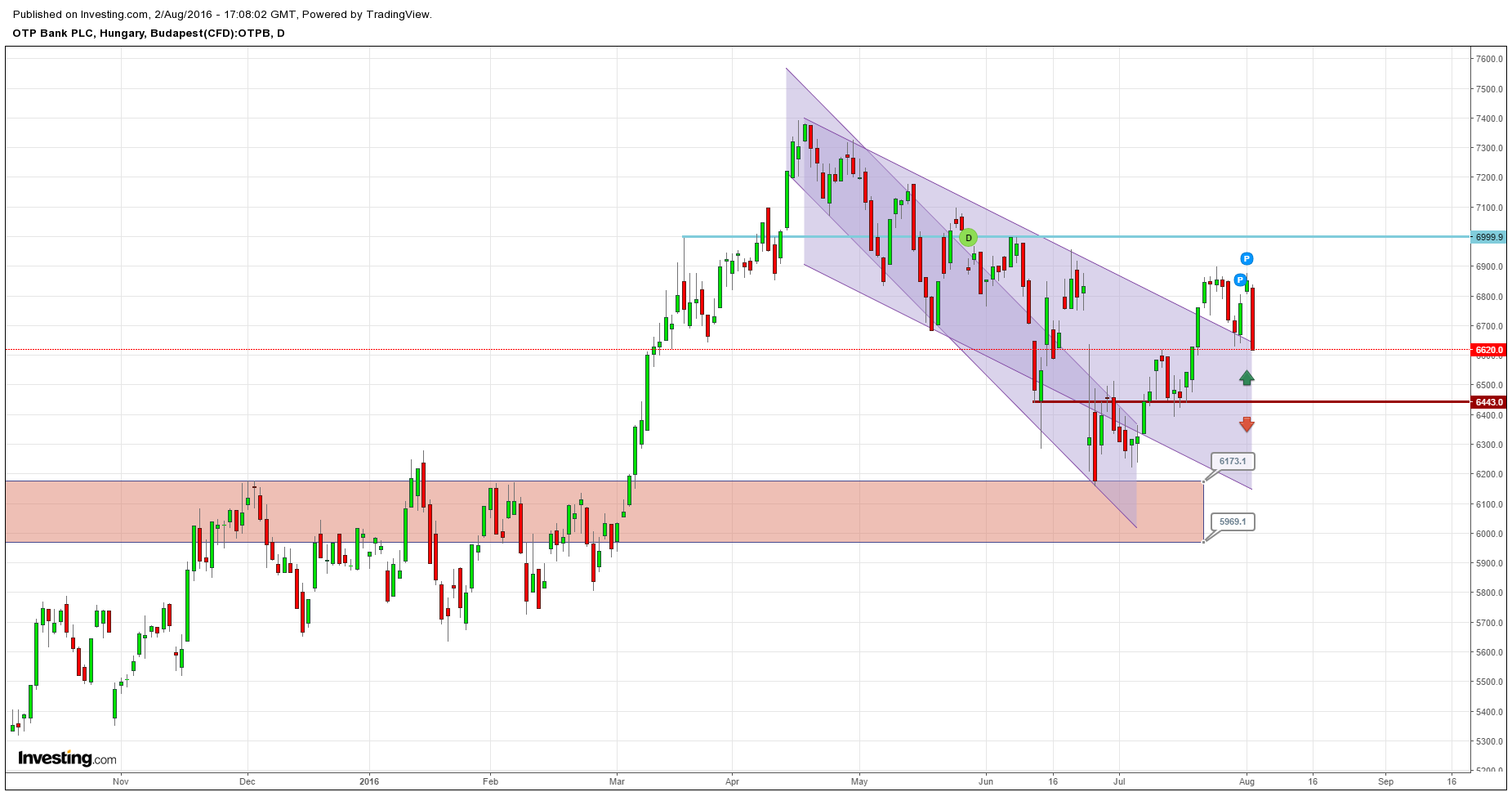Click the Sep label on time axis
Image resolution: width=1512 pixels, height=792 pixels.
[x=1385, y=781]
